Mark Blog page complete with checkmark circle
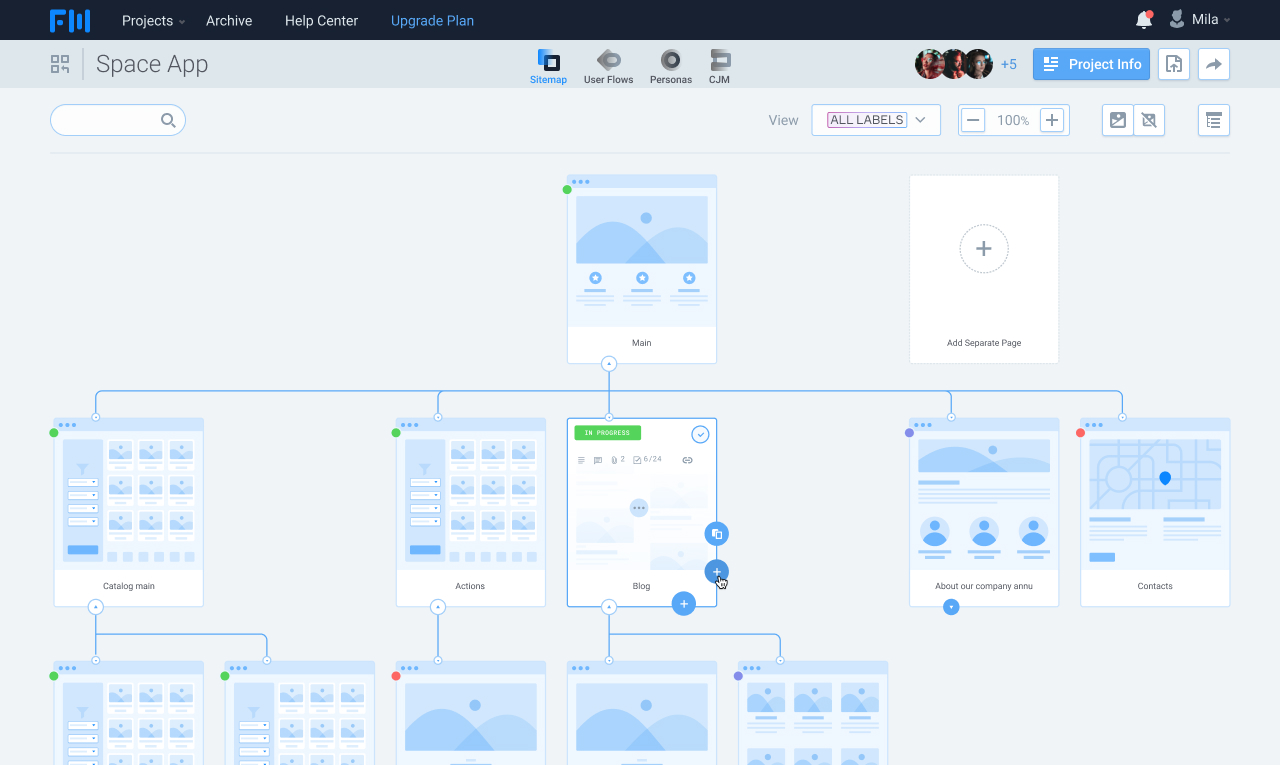This screenshot has height=765, width=1280. pyautogui.click(x=700, y=434)
